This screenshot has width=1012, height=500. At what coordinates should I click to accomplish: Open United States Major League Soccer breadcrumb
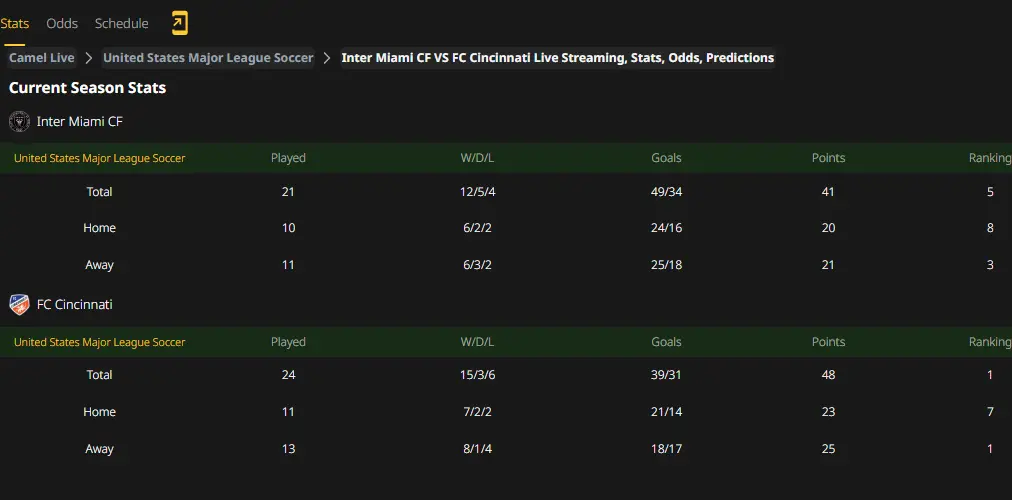[x=208, y=58]
